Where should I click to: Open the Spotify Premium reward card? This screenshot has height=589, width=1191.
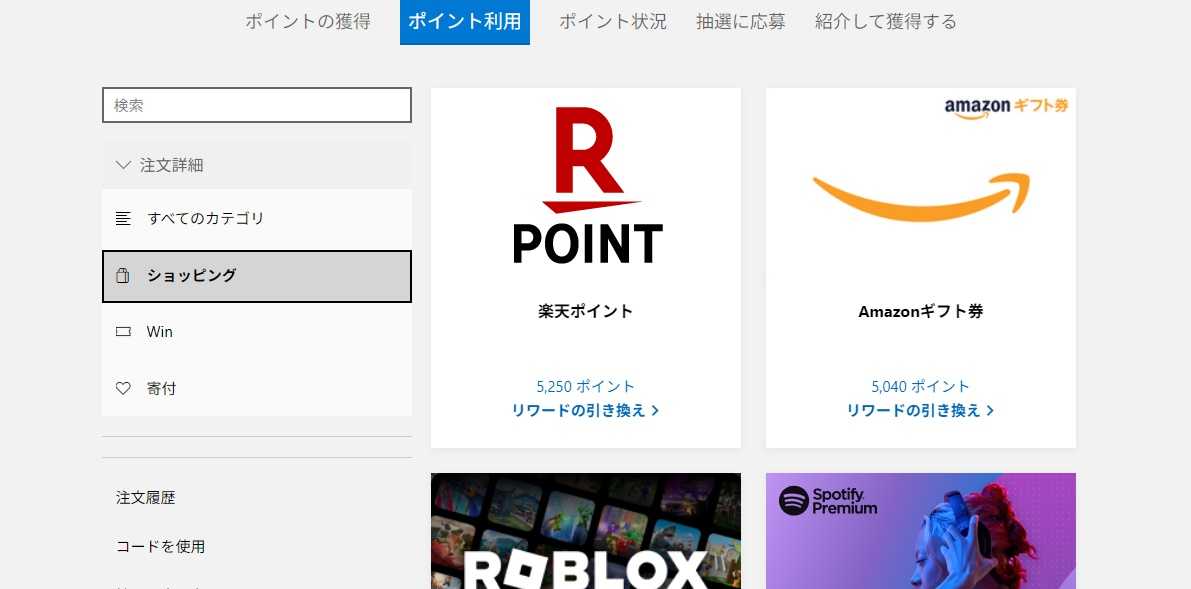pyautogui.click(x=921, y=531)
